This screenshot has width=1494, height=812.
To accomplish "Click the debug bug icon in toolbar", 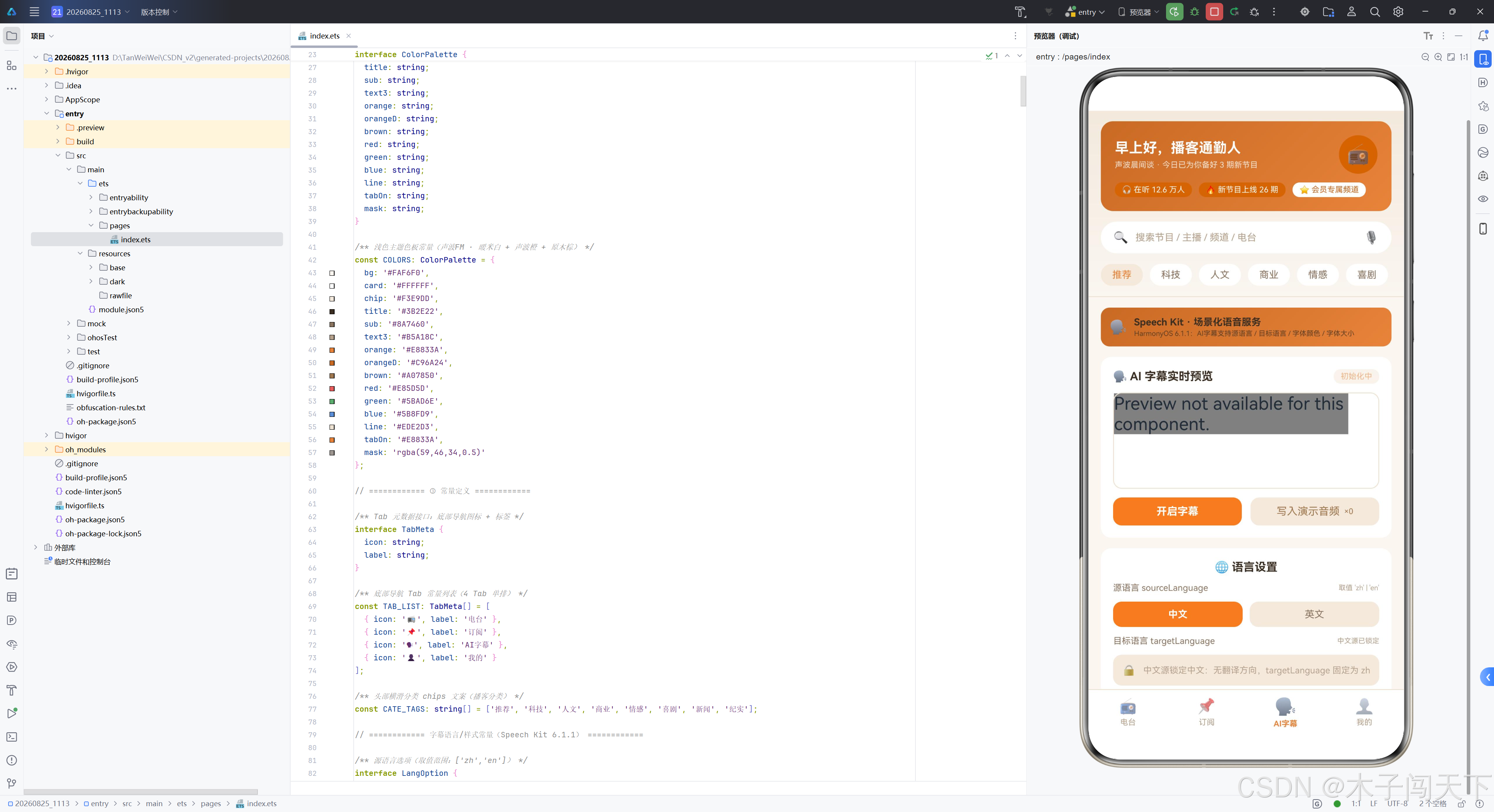I will (1194, 12).
